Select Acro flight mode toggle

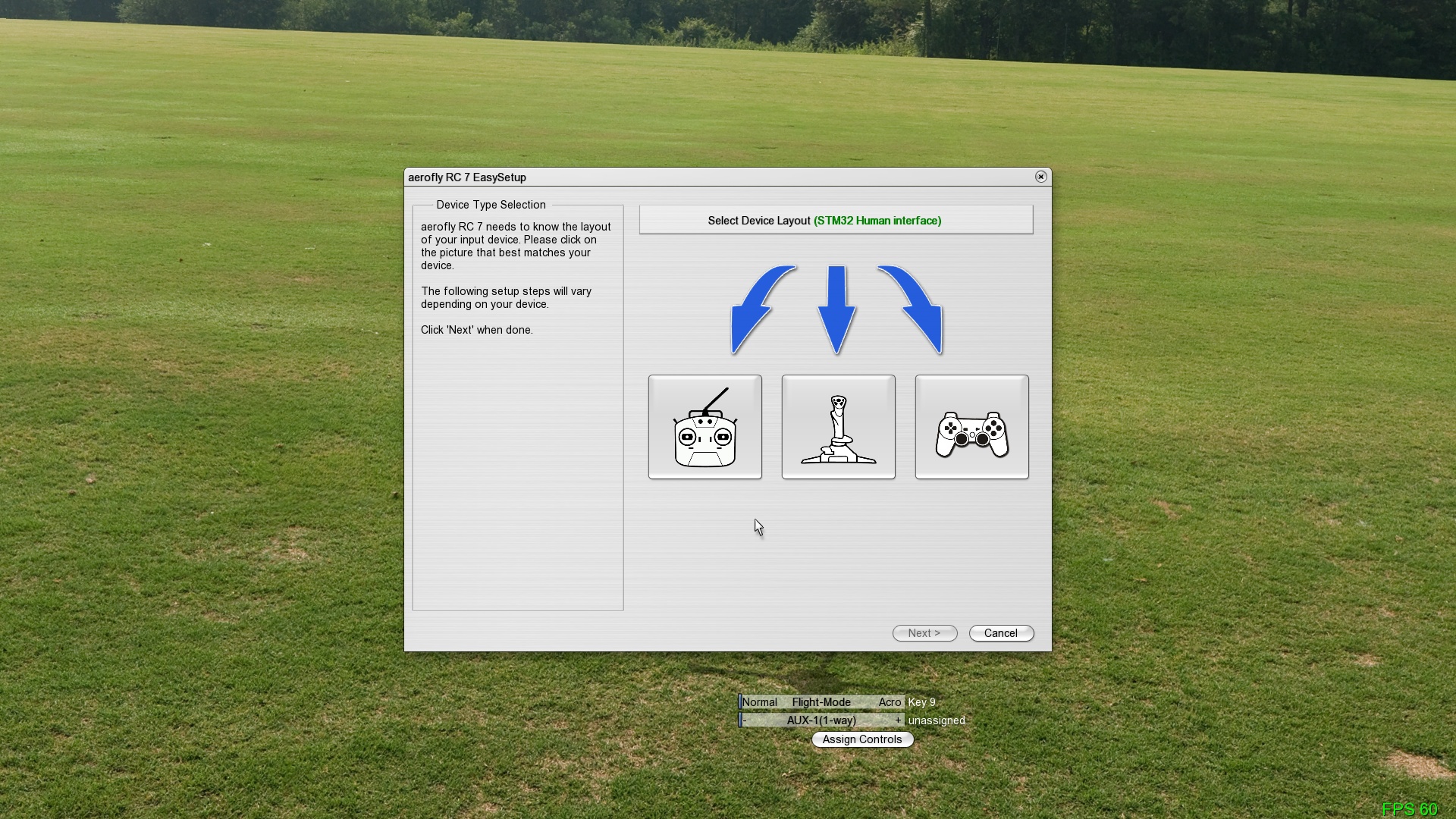[x=890, y=702]
